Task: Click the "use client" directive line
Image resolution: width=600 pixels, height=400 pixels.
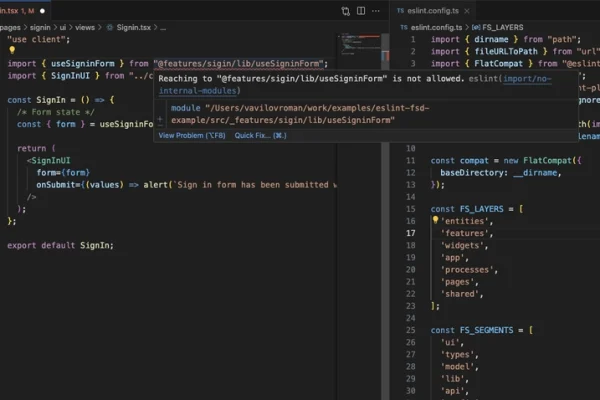Action: (39, 39)
